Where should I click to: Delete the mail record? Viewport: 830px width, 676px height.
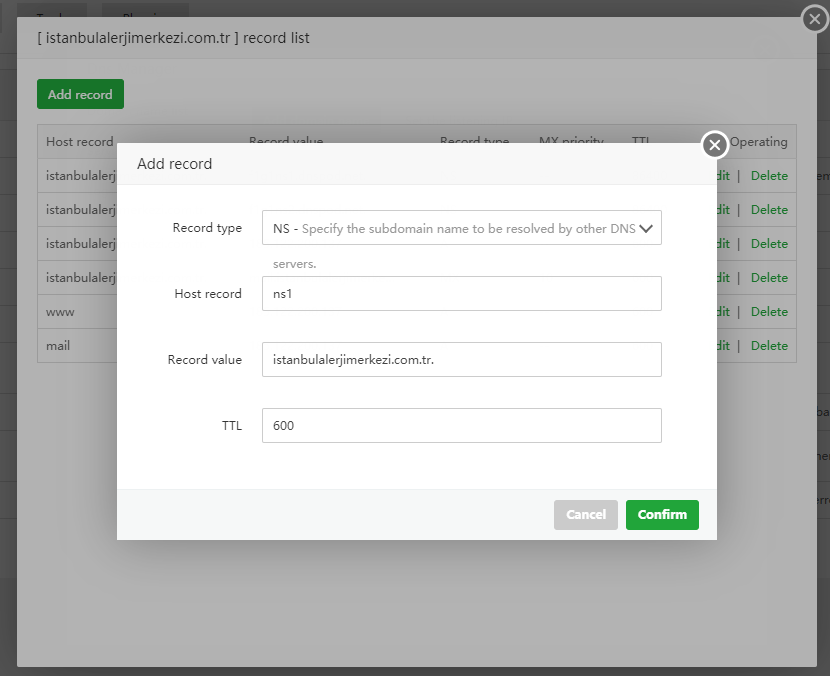coord(769,346)
